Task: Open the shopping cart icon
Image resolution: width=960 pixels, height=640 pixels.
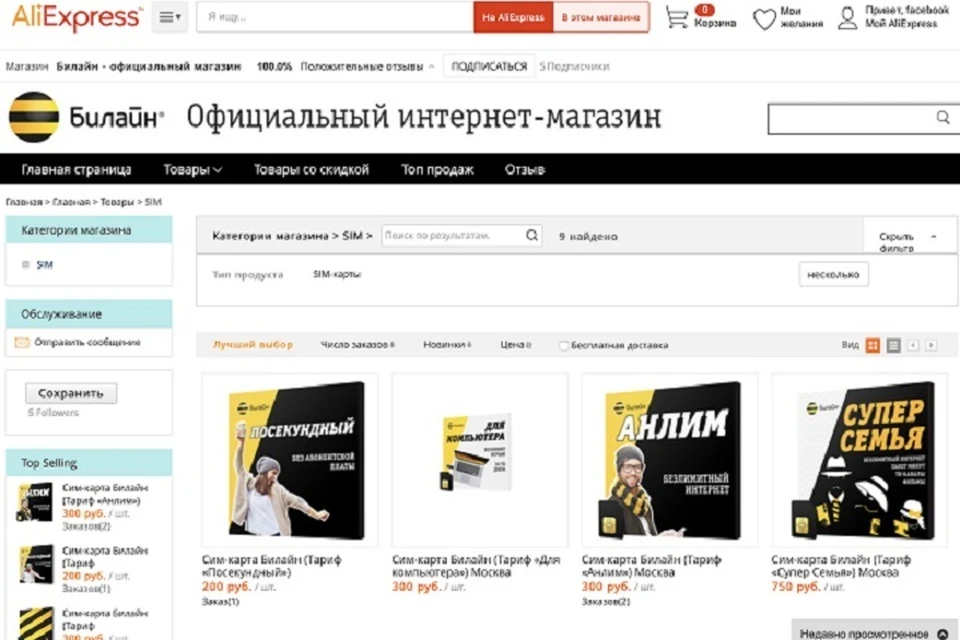Action: (677, 17)
